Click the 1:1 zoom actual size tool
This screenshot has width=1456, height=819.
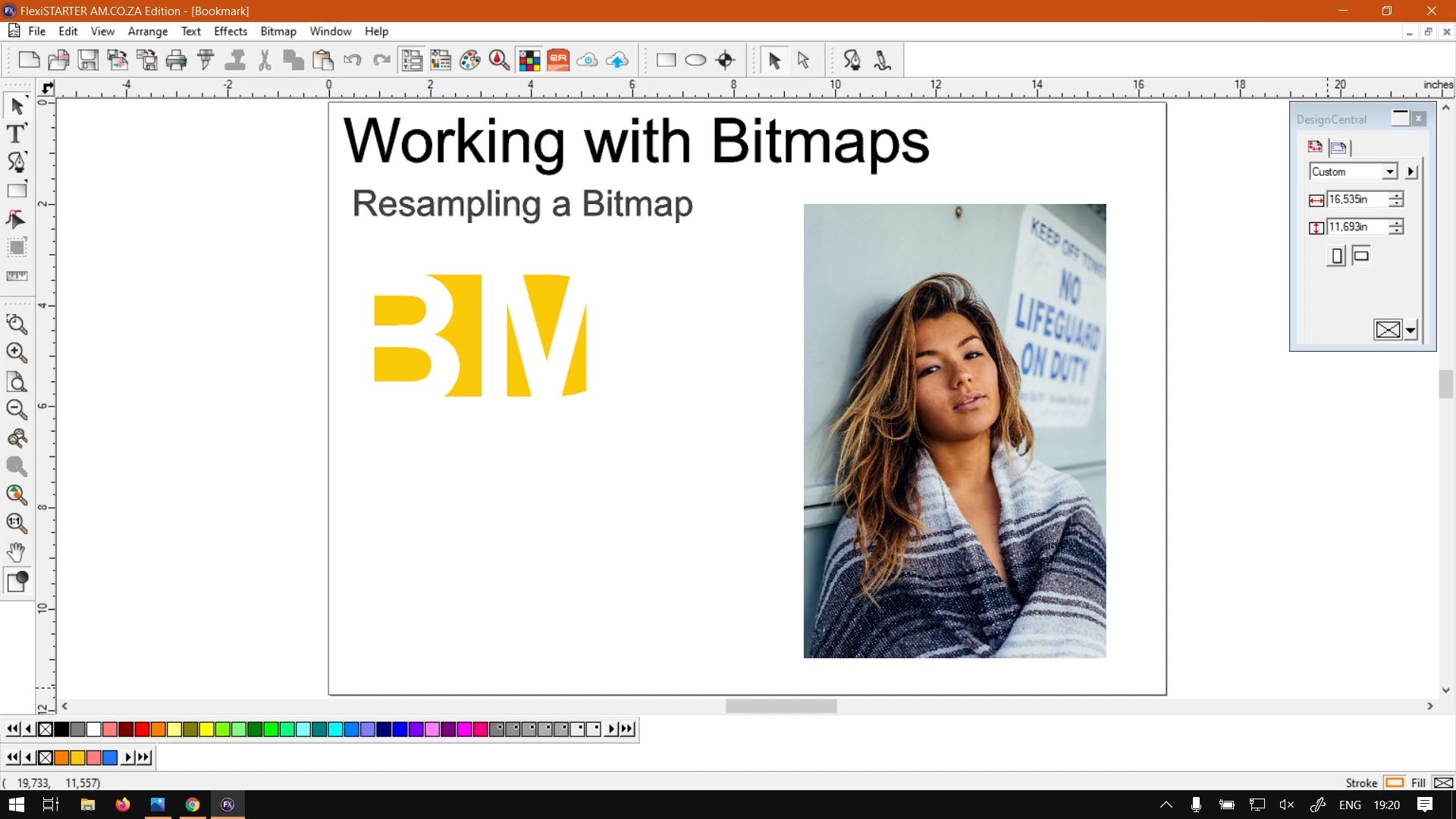[x=17, y=523]
